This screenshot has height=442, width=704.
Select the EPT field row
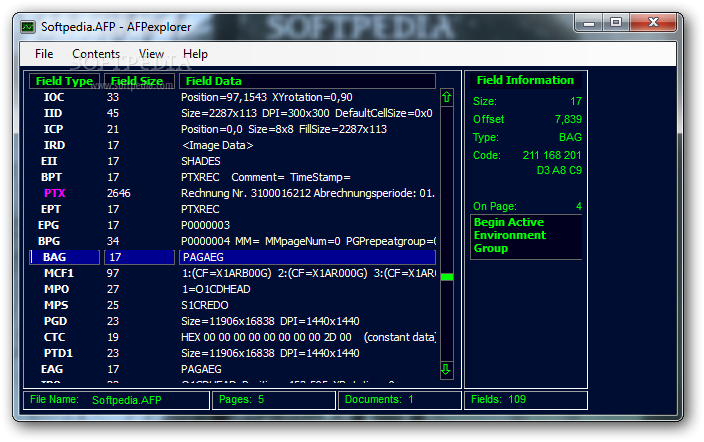pos(233,209)
